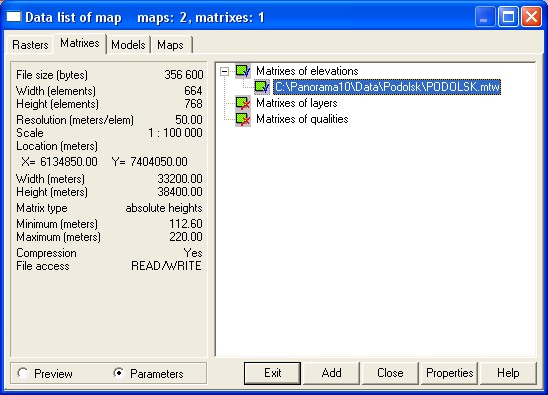Select C:\Panorama10\Data\Podolsk\PODOLSK.mtw entry
Screen dimensions: 548x395
click(x=387, y=87)
